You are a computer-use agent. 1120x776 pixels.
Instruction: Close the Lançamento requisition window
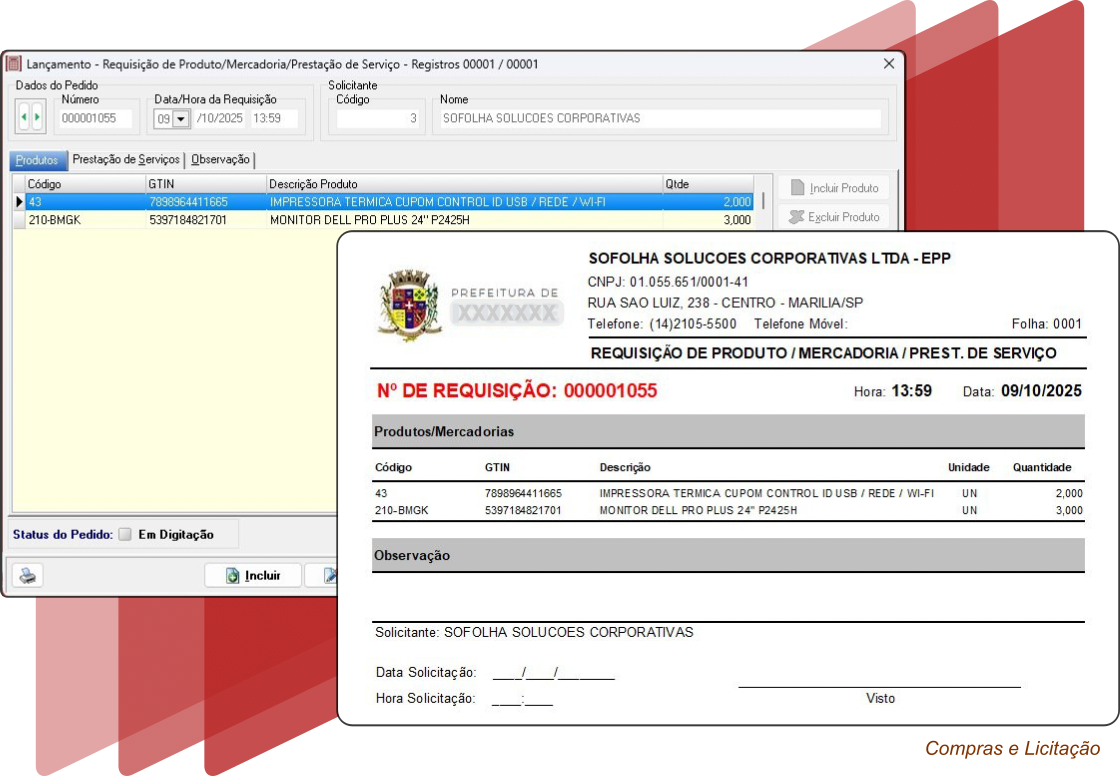coord(888,64)
